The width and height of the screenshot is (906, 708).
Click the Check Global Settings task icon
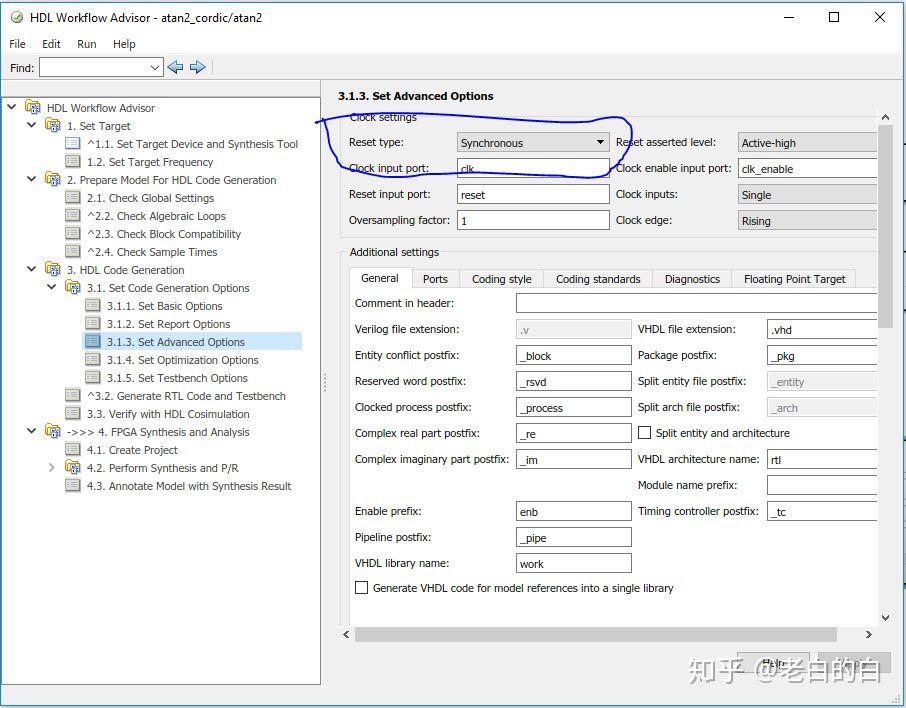[73, 198]
